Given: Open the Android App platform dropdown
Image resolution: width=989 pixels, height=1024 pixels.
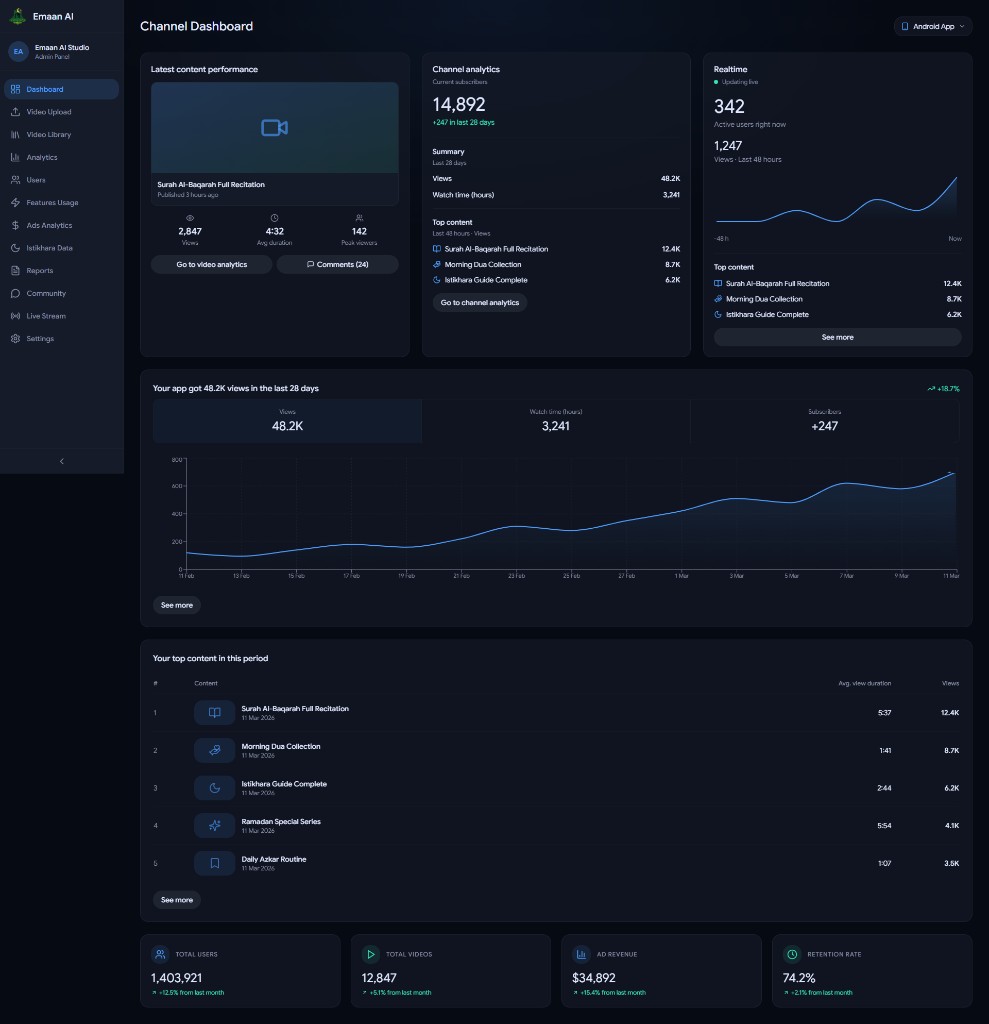Looking at the screenshot, I should pos(933,26).
